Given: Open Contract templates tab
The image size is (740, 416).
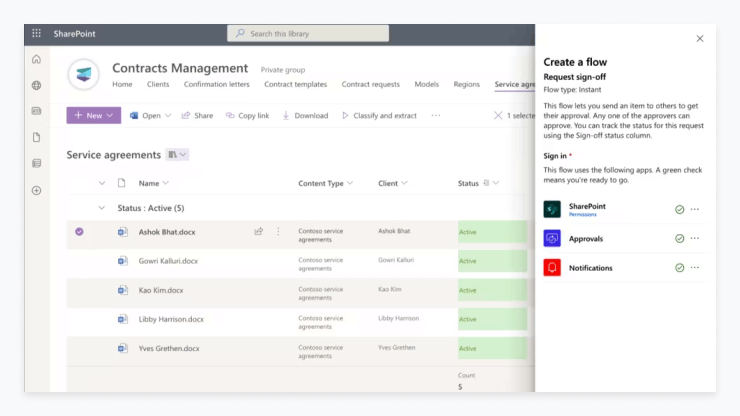Looking at the screenshot, I should [x=295, y=84].
